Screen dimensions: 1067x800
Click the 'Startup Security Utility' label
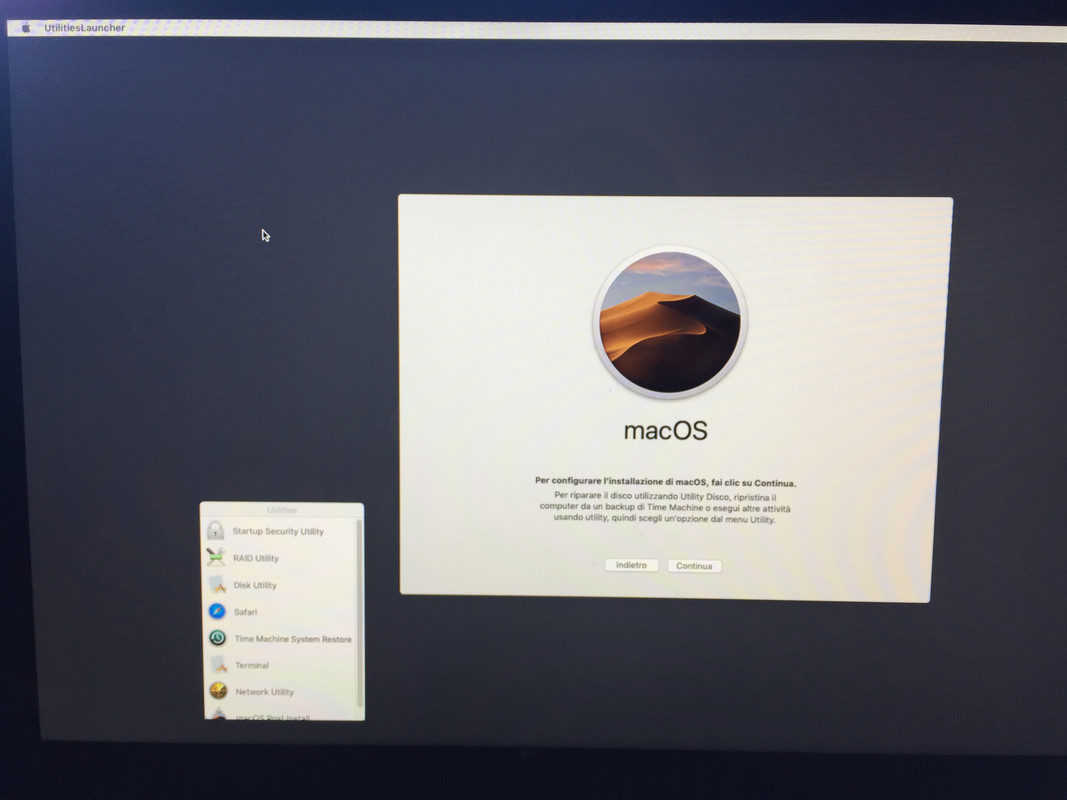click(278, 531)
